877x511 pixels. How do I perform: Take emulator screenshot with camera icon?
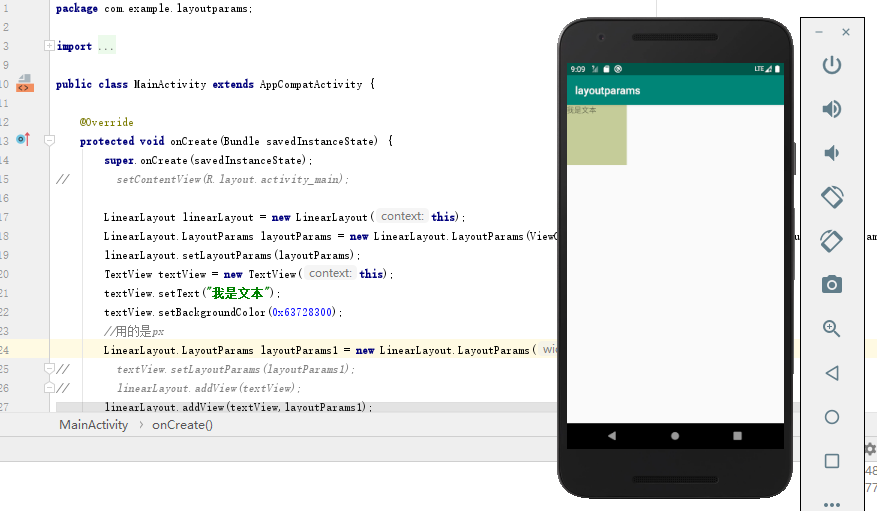pyautogui.click(x=832, y=285)
